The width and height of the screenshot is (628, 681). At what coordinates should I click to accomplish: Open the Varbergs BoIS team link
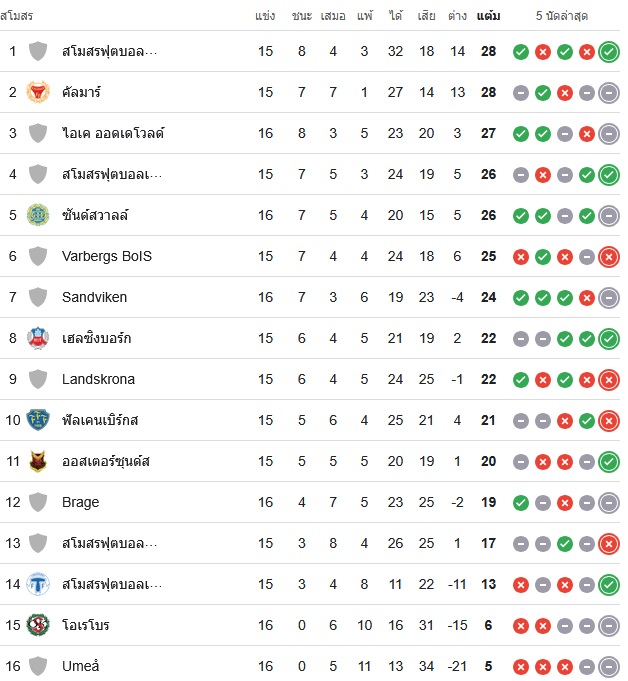coord(107,256)
